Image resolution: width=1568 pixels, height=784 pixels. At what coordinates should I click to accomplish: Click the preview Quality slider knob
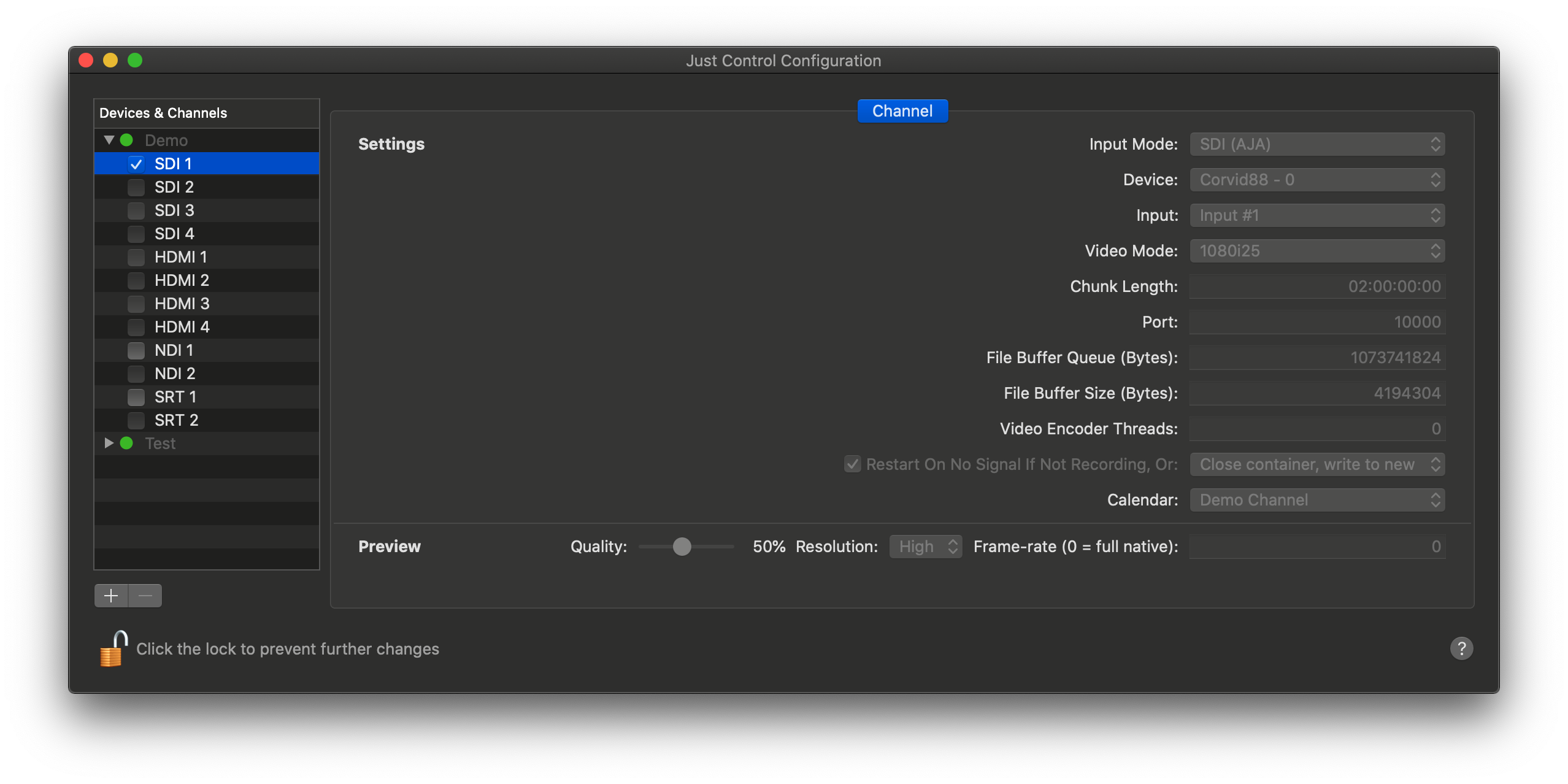point(682,547)
